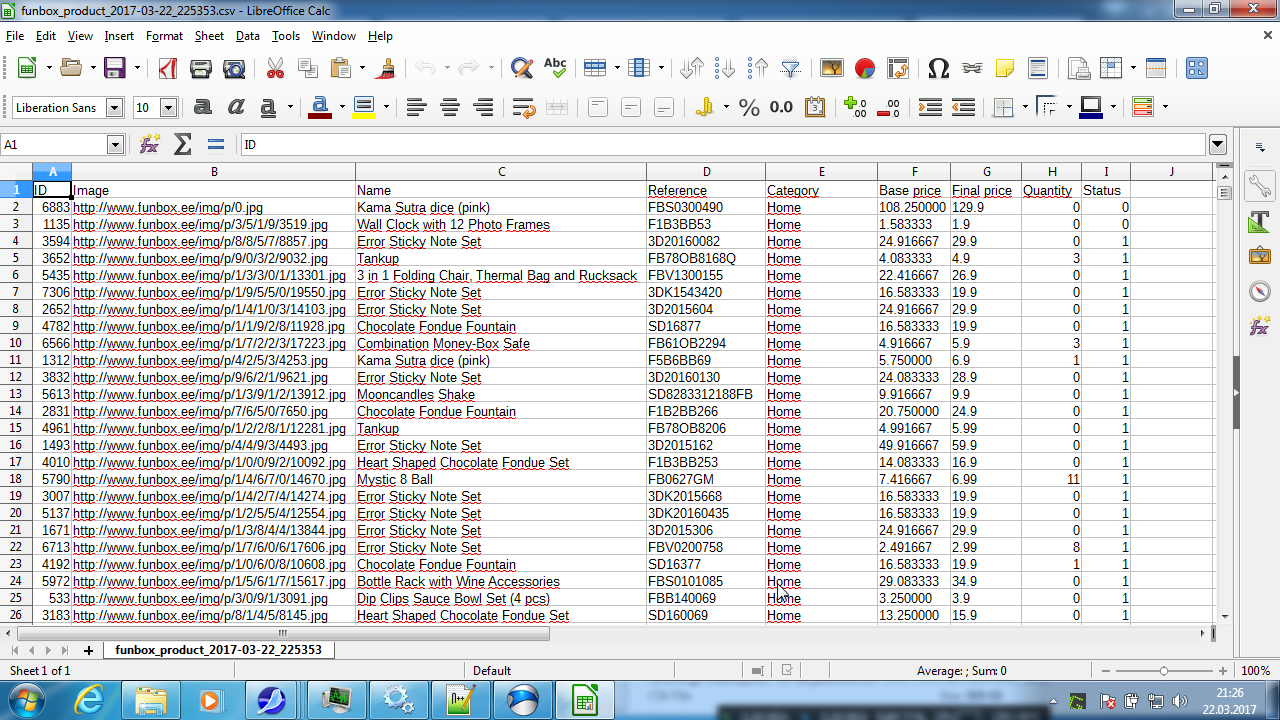Image resolution: width=1280 pixels, height=720 pixels.
Task: Export directly as PDF
Action: click(x=167, y=68)
